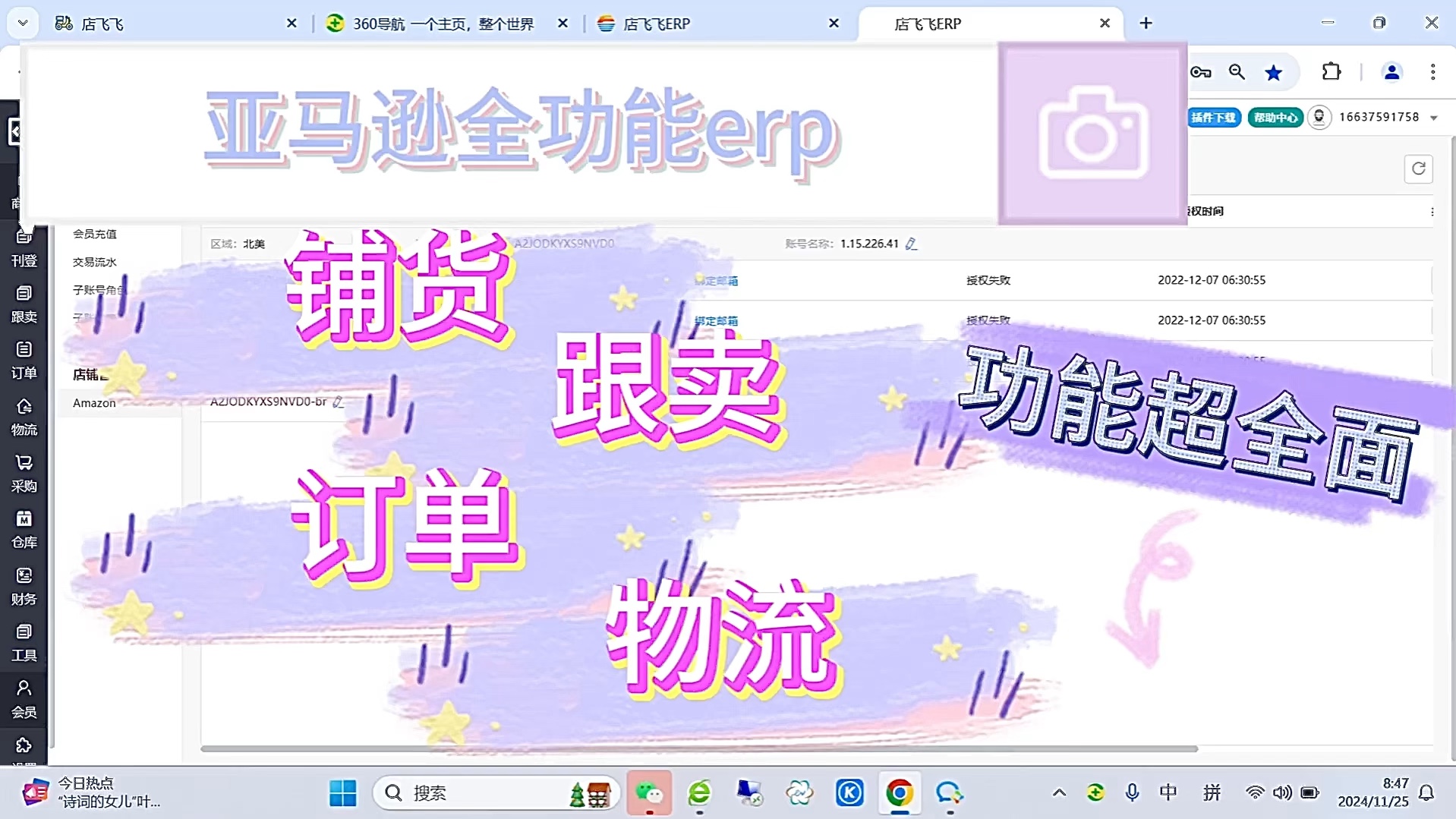The height and width of the screenshot is (819, 1456).
Task: Click the 8:47 clock and date
Action: coord(1372,792)
